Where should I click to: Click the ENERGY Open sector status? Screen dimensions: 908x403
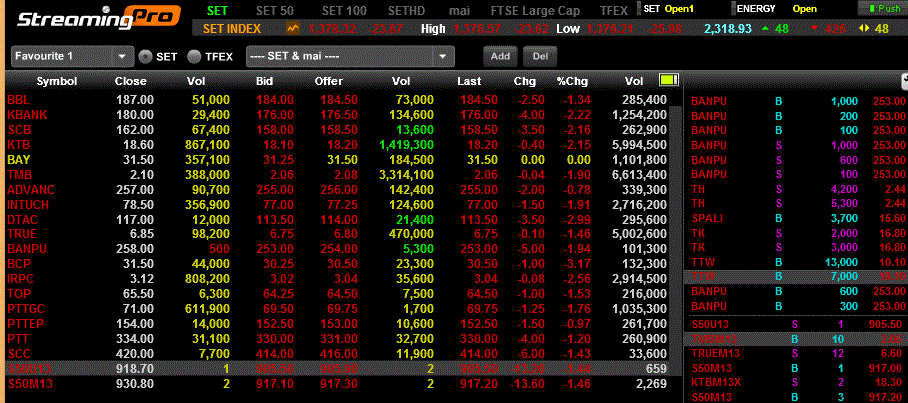pos(777,9)
